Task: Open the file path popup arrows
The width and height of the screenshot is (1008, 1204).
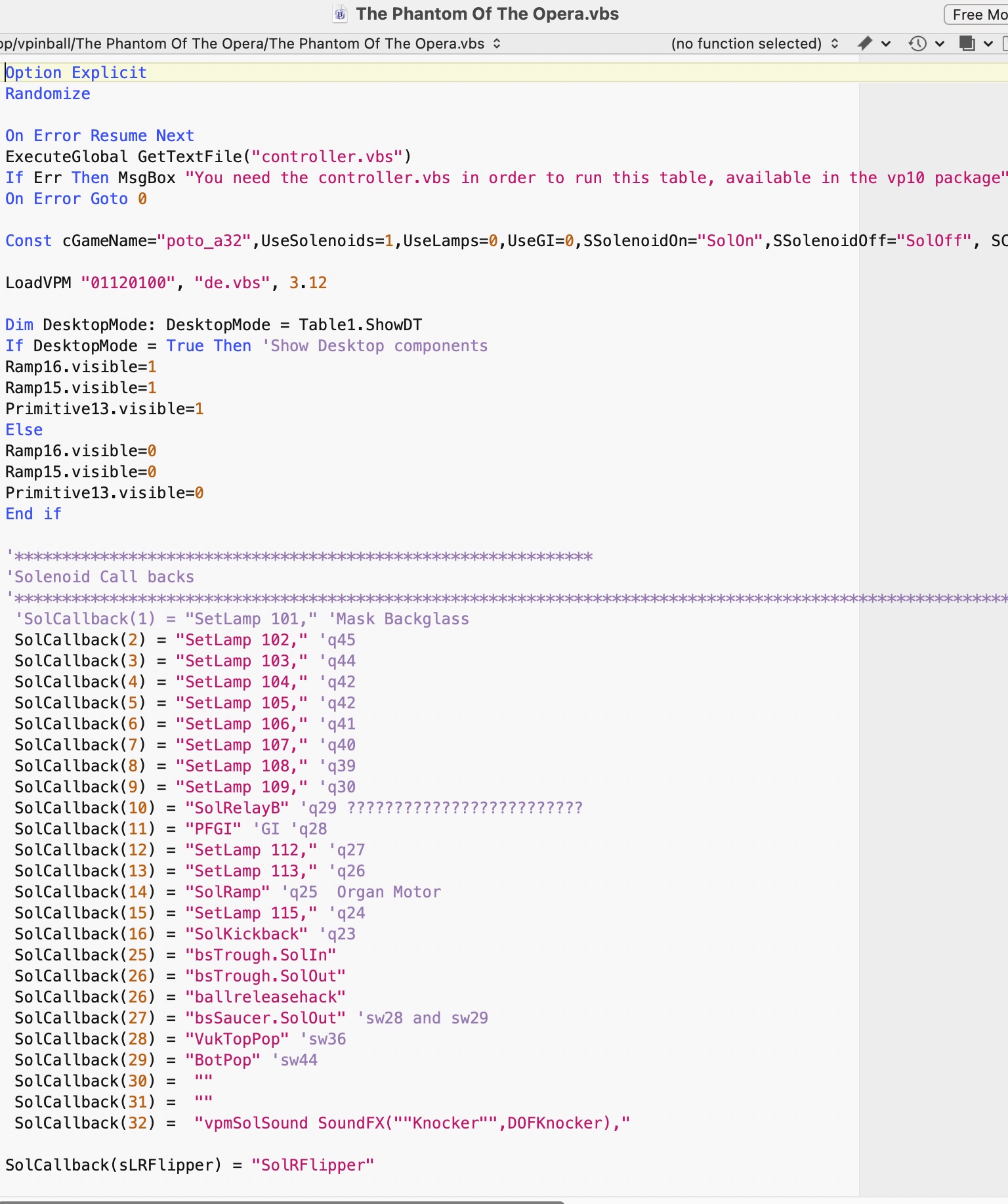Action: tap(497, 43)
